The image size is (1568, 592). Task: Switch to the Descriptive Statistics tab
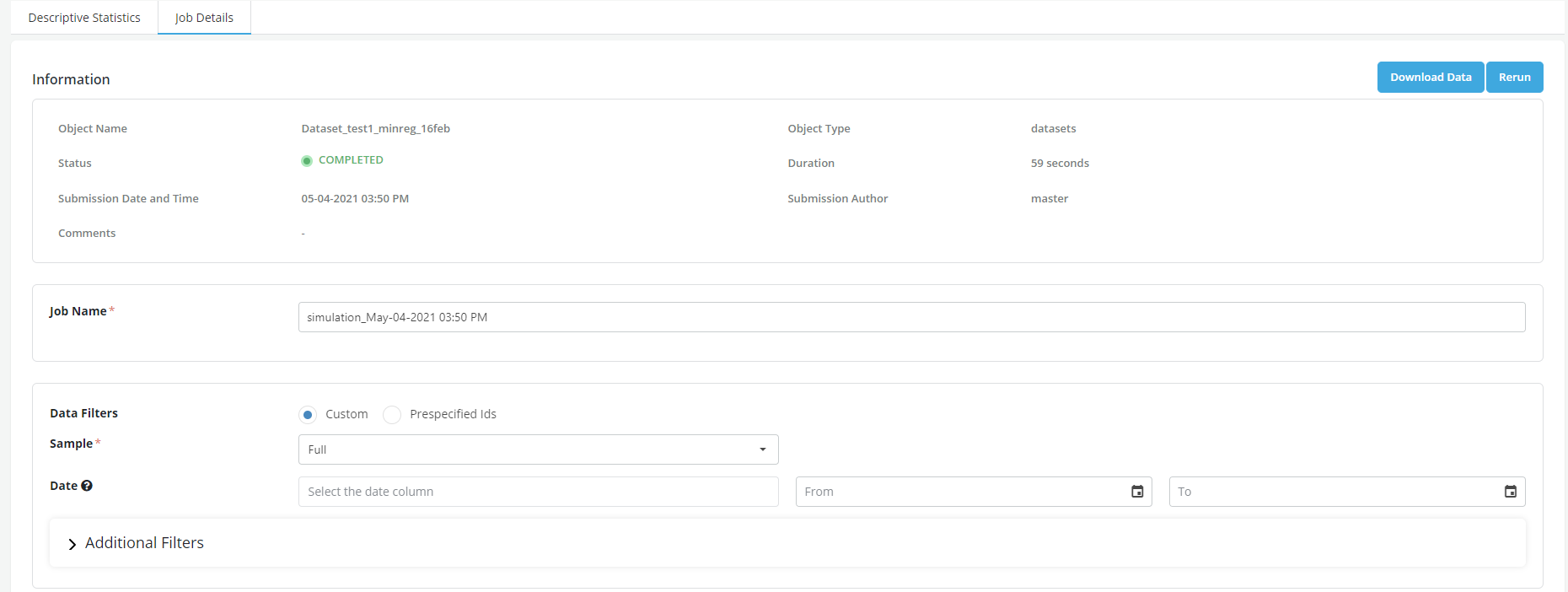point(84,18)
